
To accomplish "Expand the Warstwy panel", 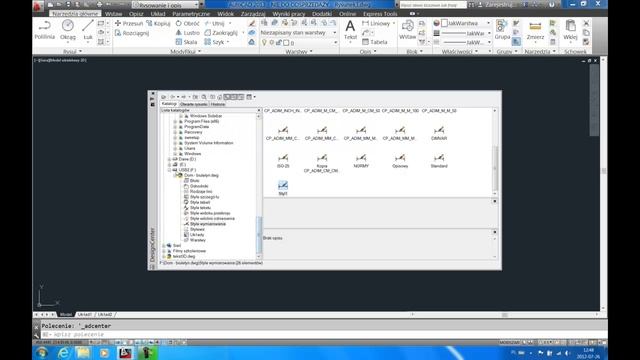I will 299,51.
